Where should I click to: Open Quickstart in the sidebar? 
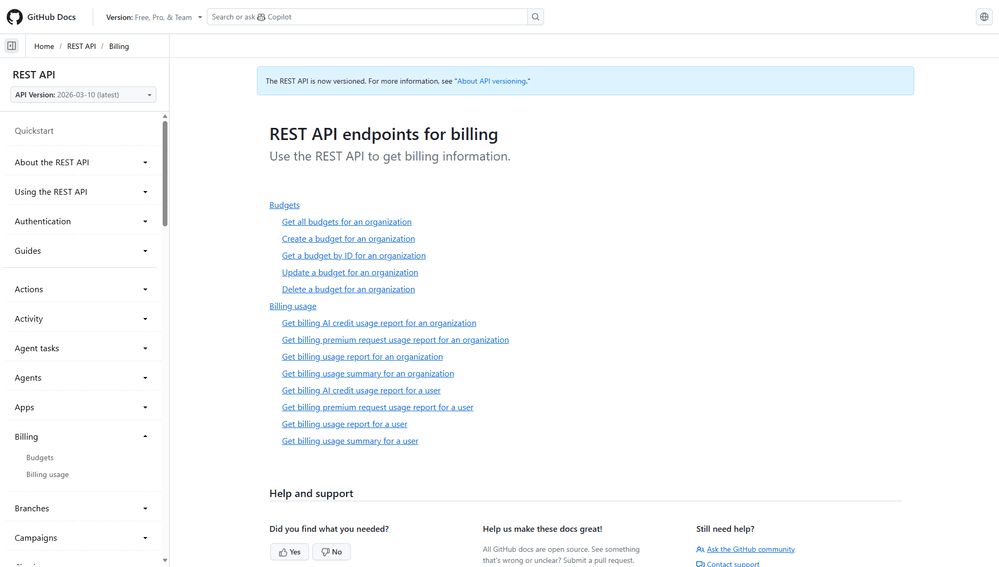tap(34, 131)
